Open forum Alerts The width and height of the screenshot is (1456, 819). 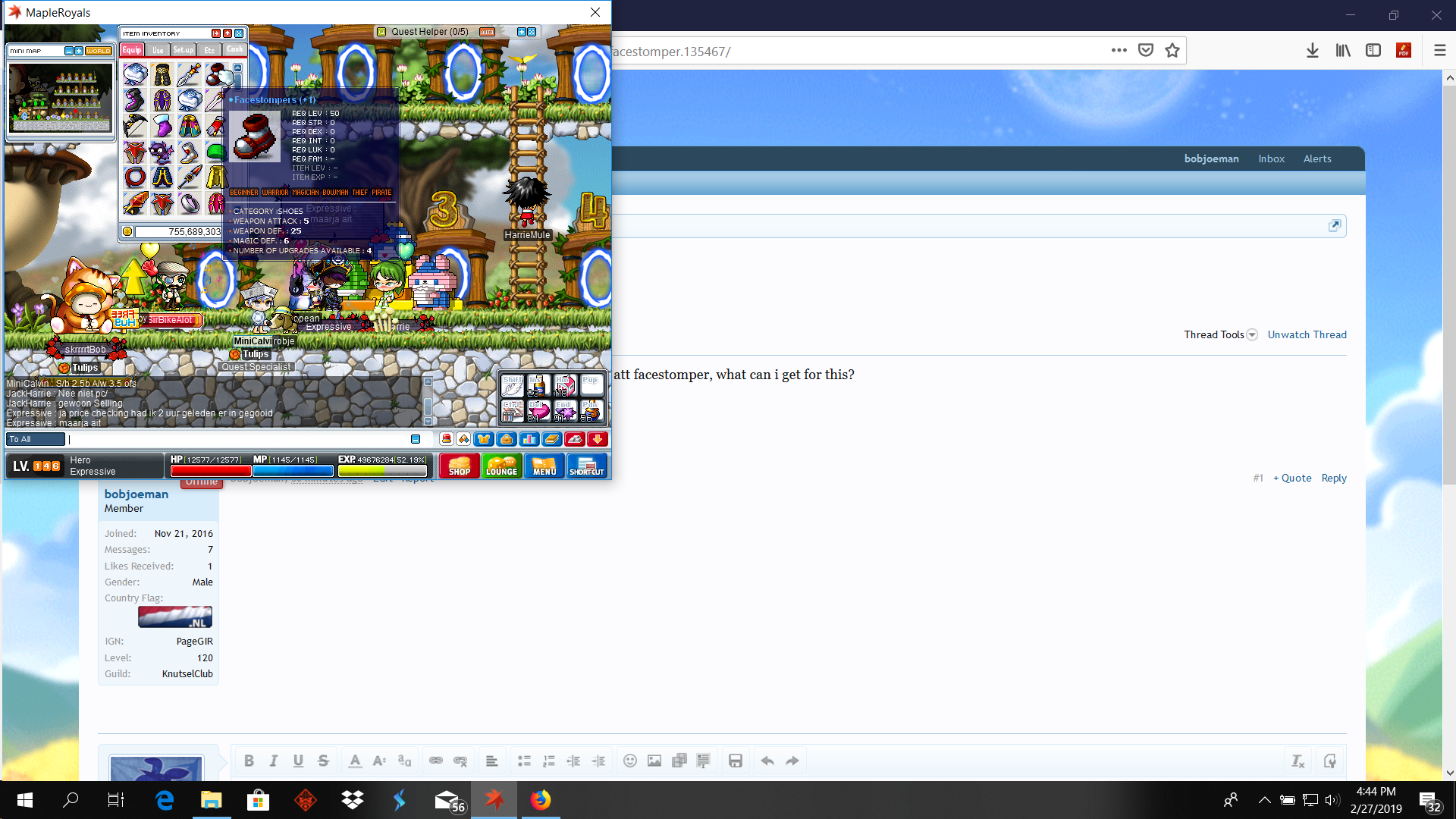tap(1317, 158)
